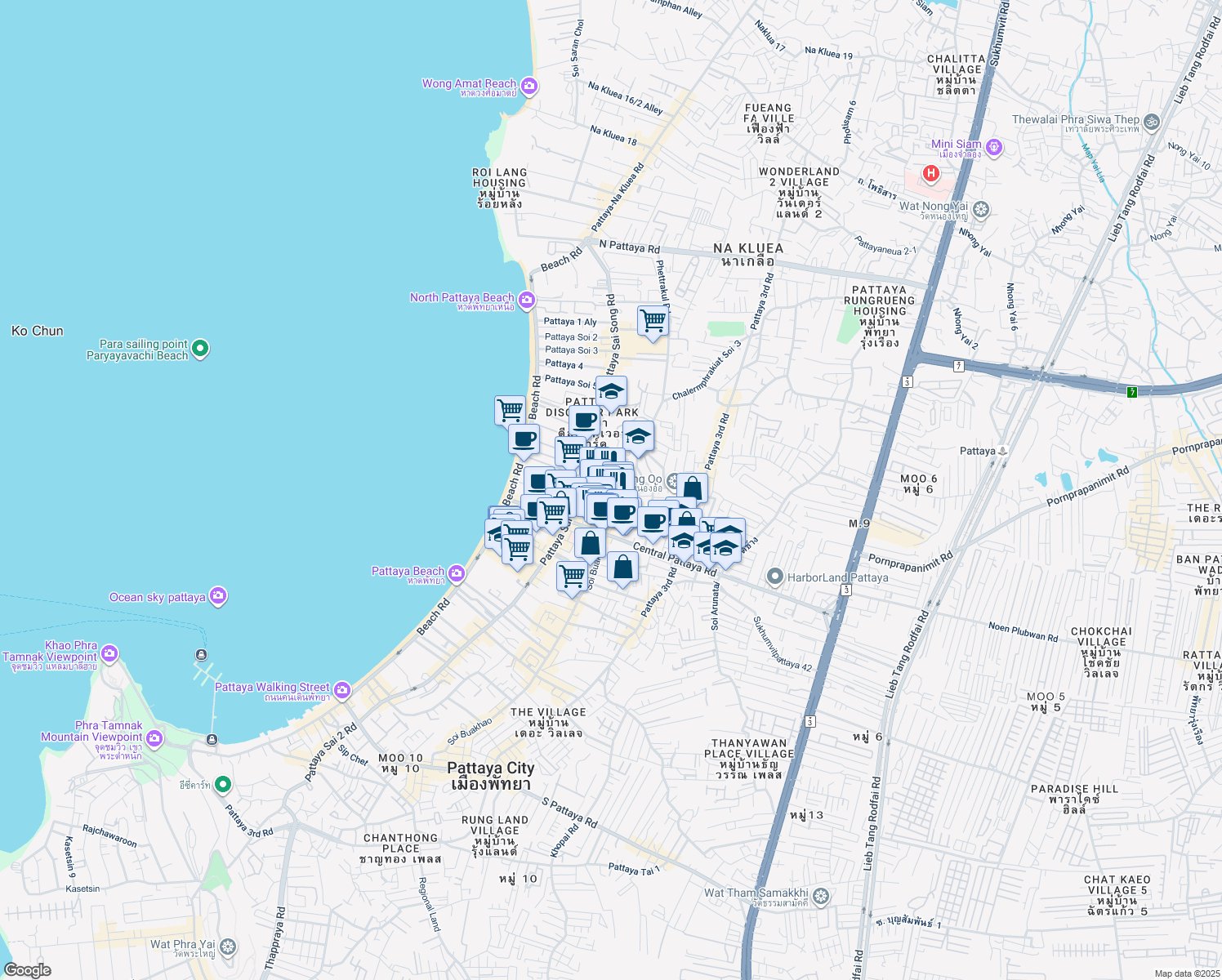Click the red hospital H marker
1222x980 pixels.
click(930, 173)
